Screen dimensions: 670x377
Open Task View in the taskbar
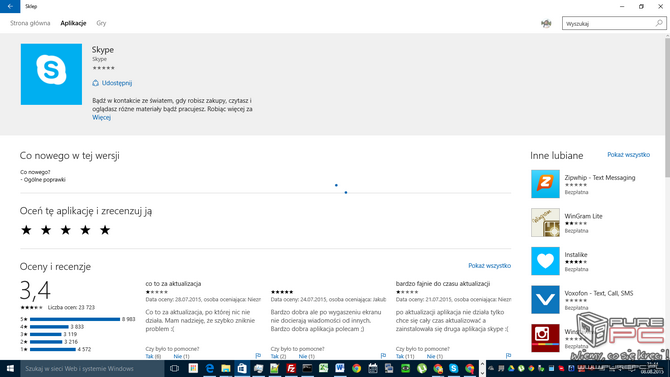tap(174, 368)
